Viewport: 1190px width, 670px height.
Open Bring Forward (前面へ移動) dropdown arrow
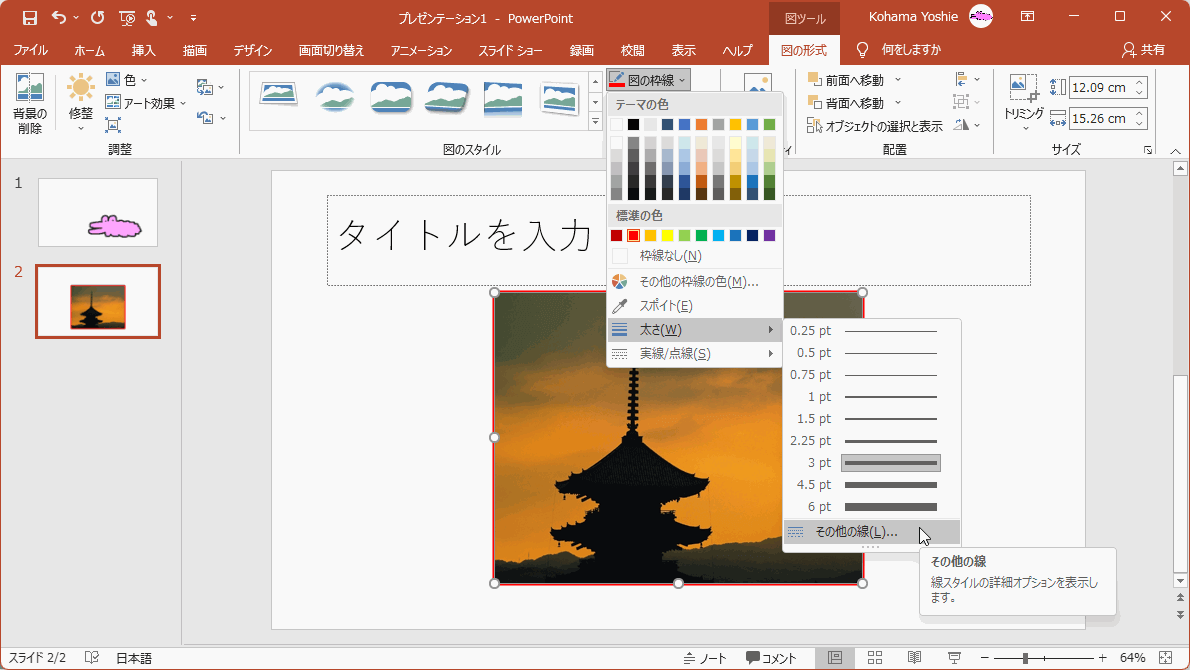click(898, 80)
